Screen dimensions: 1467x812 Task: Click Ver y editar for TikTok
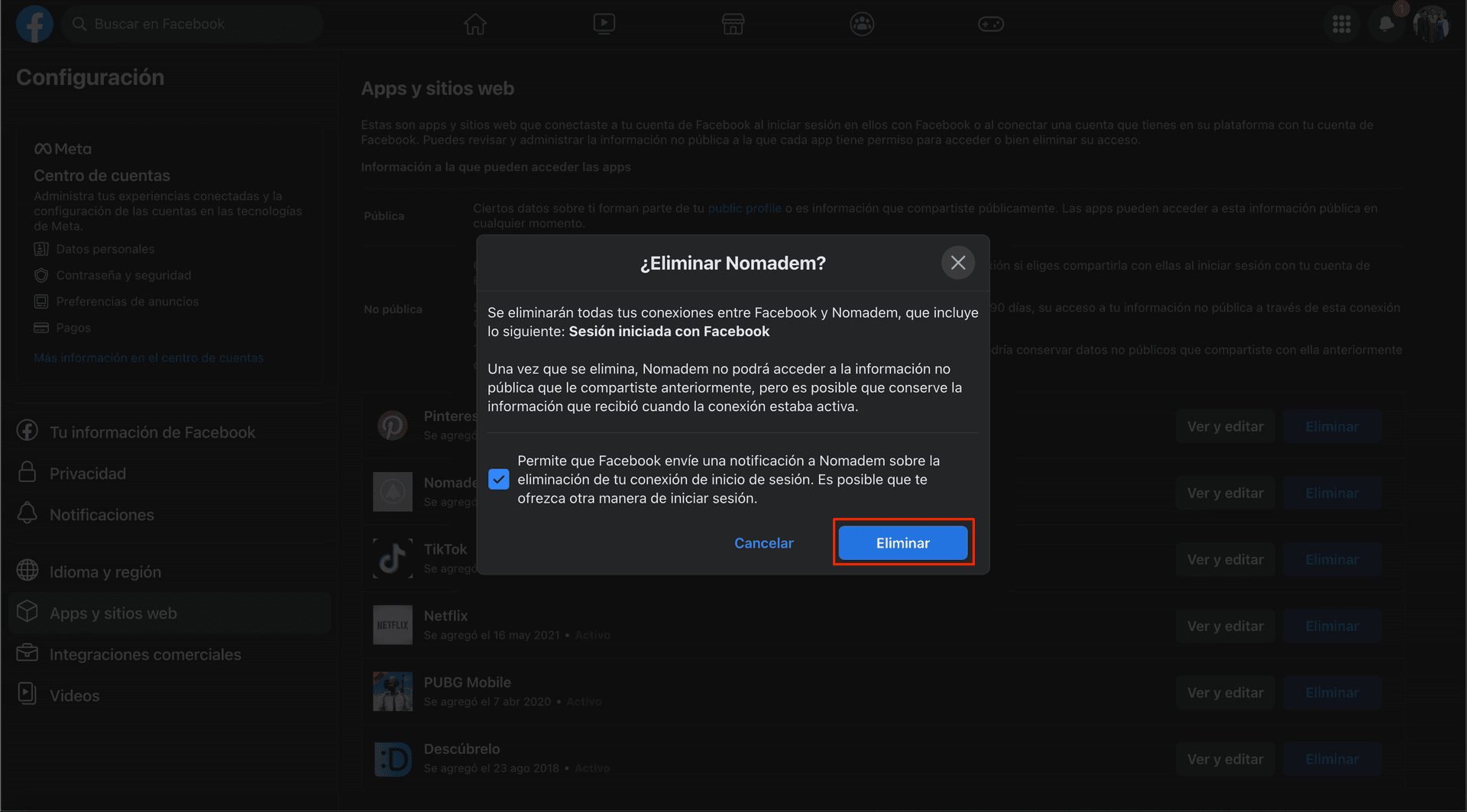click(x=1225, y=559)
